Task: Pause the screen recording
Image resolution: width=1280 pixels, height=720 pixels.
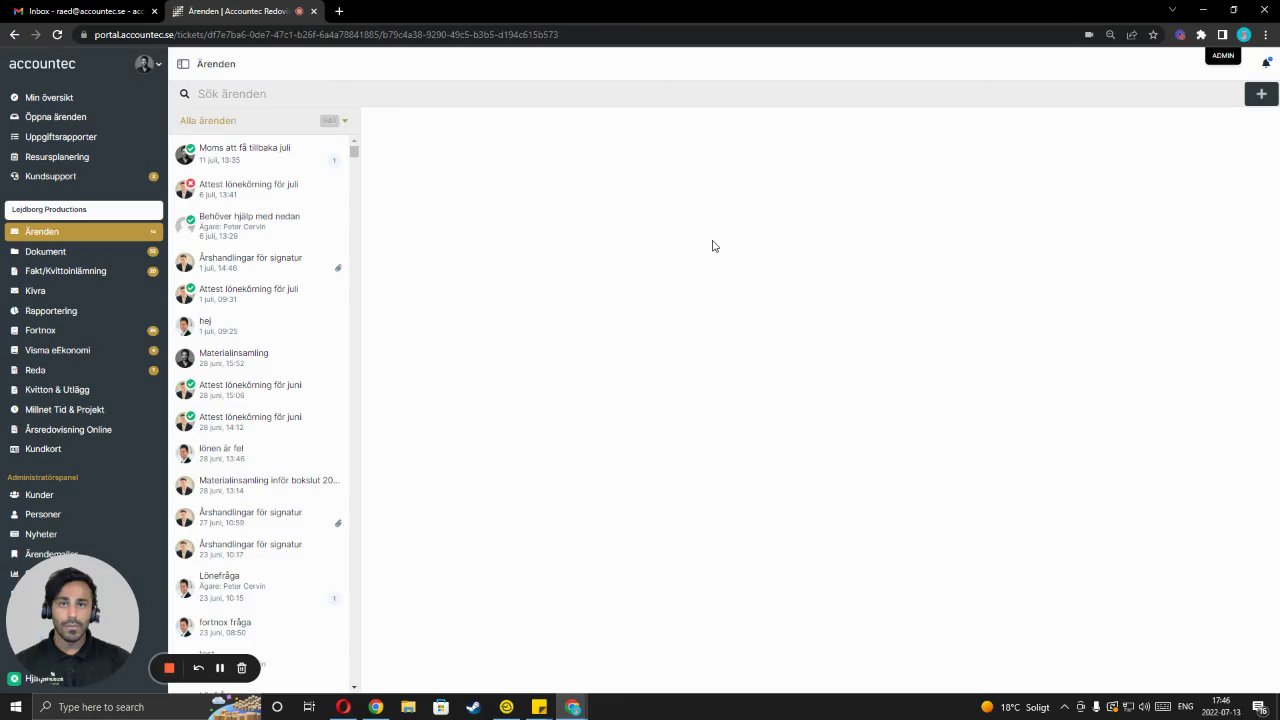Action: click(x=220, y=668)
